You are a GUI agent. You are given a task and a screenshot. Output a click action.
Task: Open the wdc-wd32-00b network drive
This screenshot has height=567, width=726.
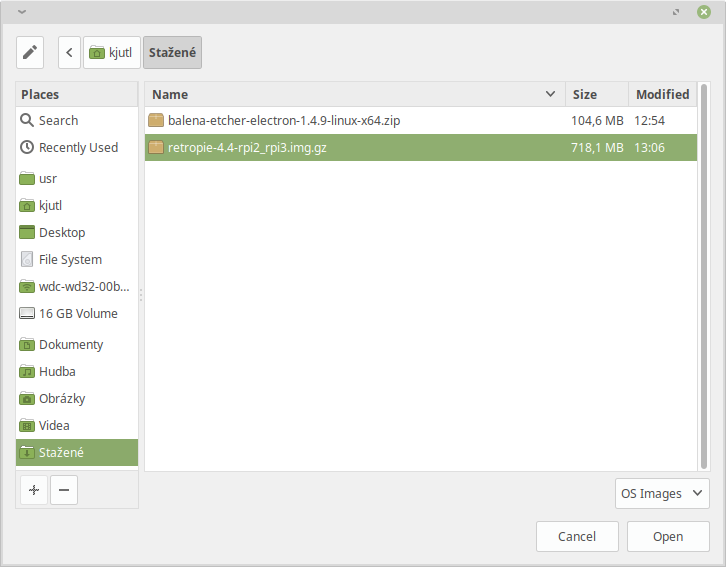click(x=77, y=287)
